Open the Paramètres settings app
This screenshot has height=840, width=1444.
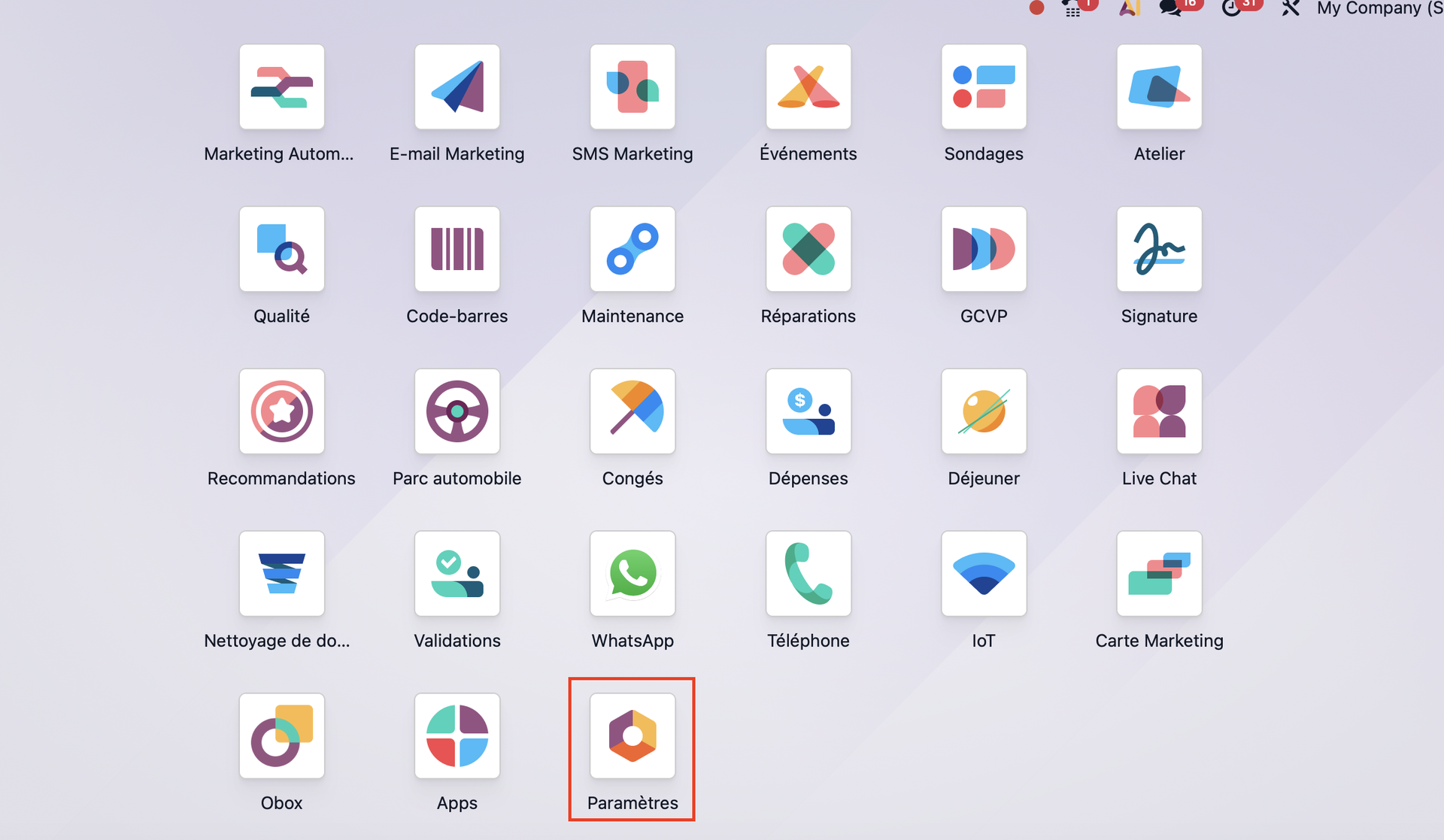[633, 736]
